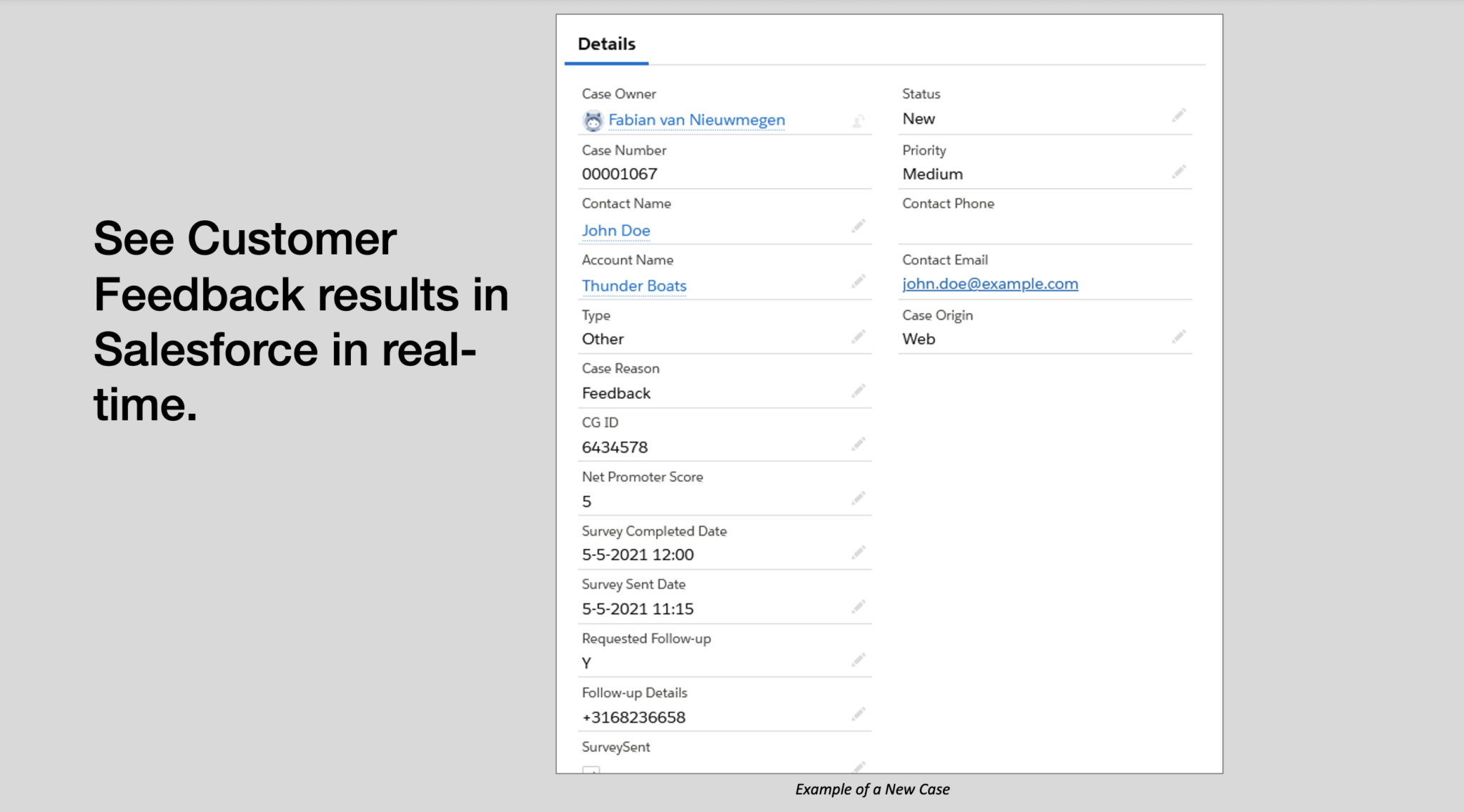Select Type value Other
The width and height of the screenshot is (1464, 812).
[603, 340]
